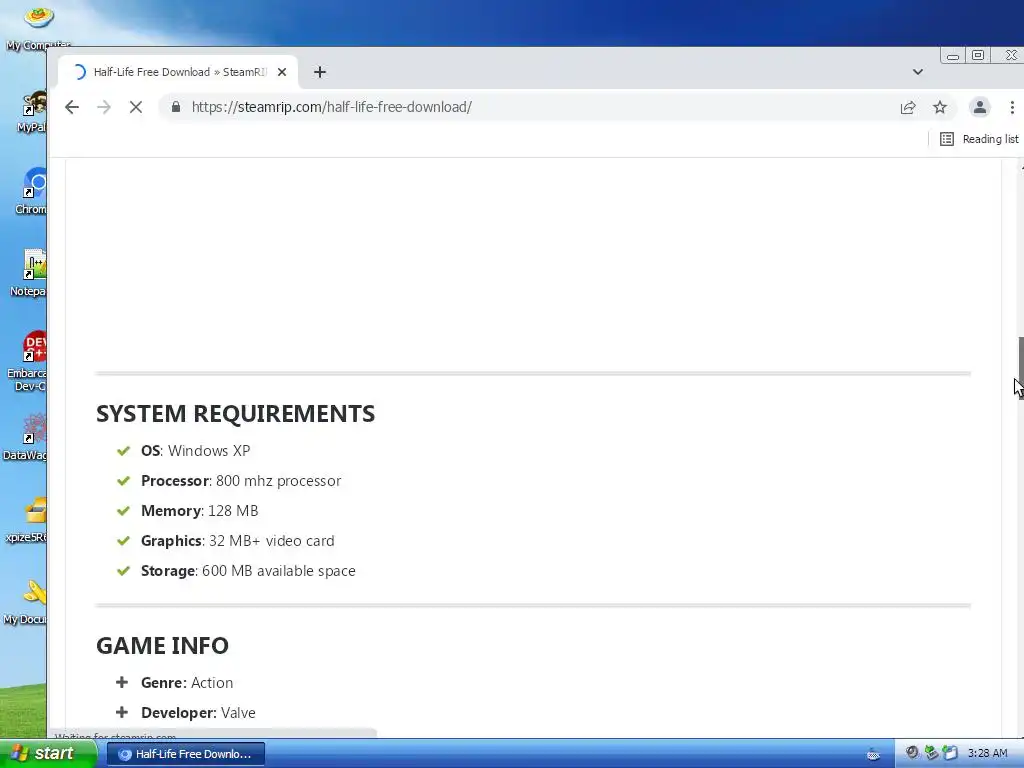Click the OS: Windows XP line
1024x768 pixels.
(195, 451)
